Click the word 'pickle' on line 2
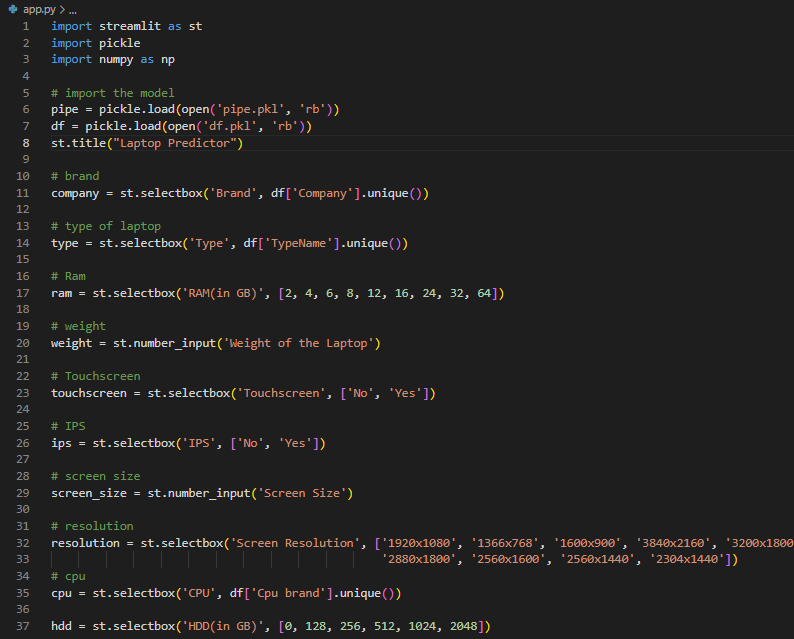Viewport: 794px width, 639px height. (x=120, y=44)
